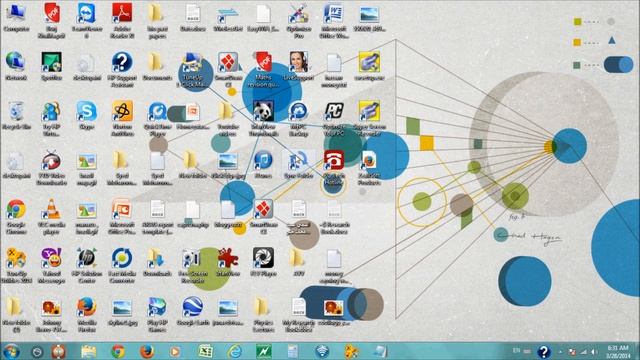Launch the MyPC Backup shortcut
This screenshot has width=640, height=360.
(x=298, y=118)
